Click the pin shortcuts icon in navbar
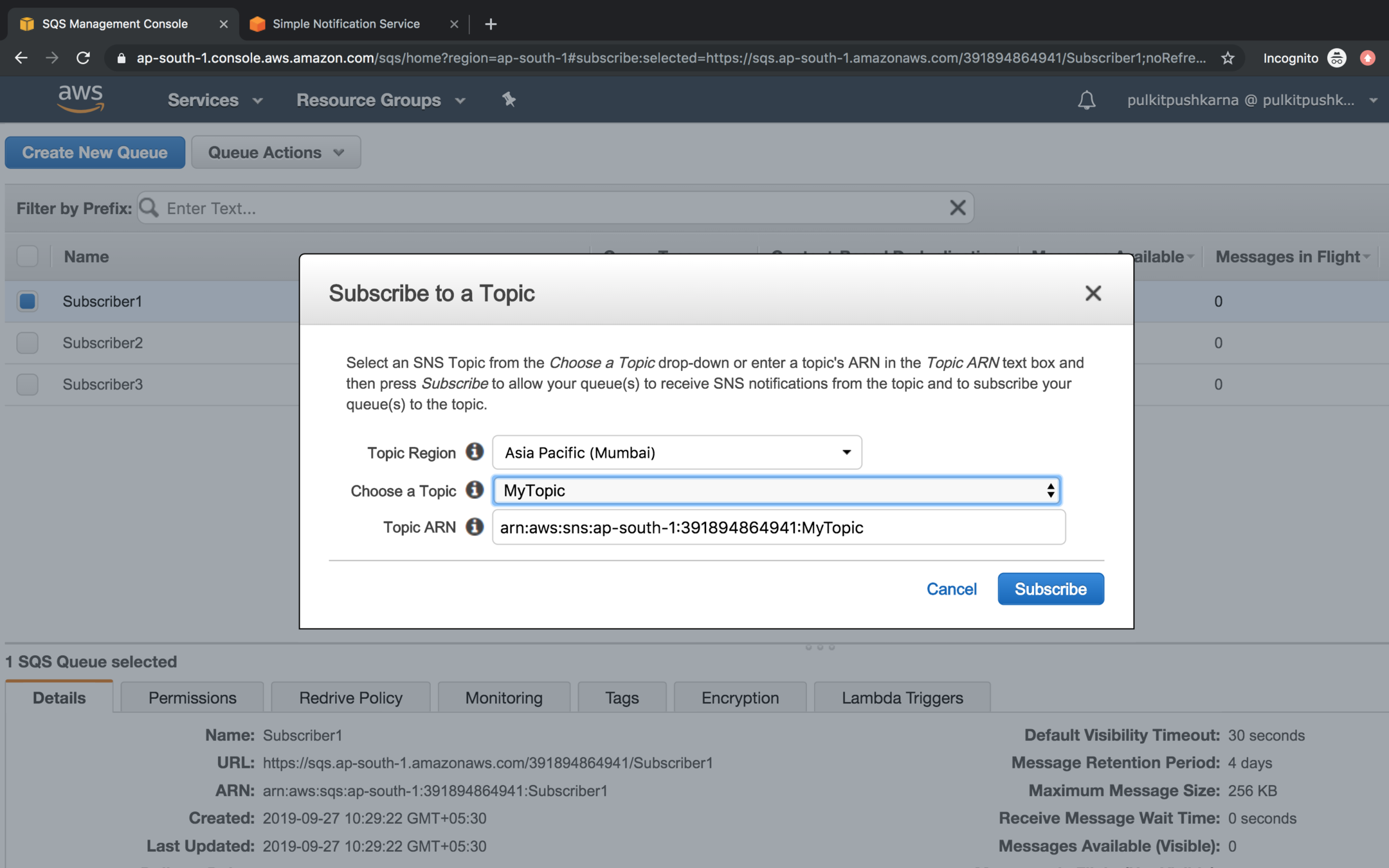This screenshot has height=868, width=1389. point(509,100)
